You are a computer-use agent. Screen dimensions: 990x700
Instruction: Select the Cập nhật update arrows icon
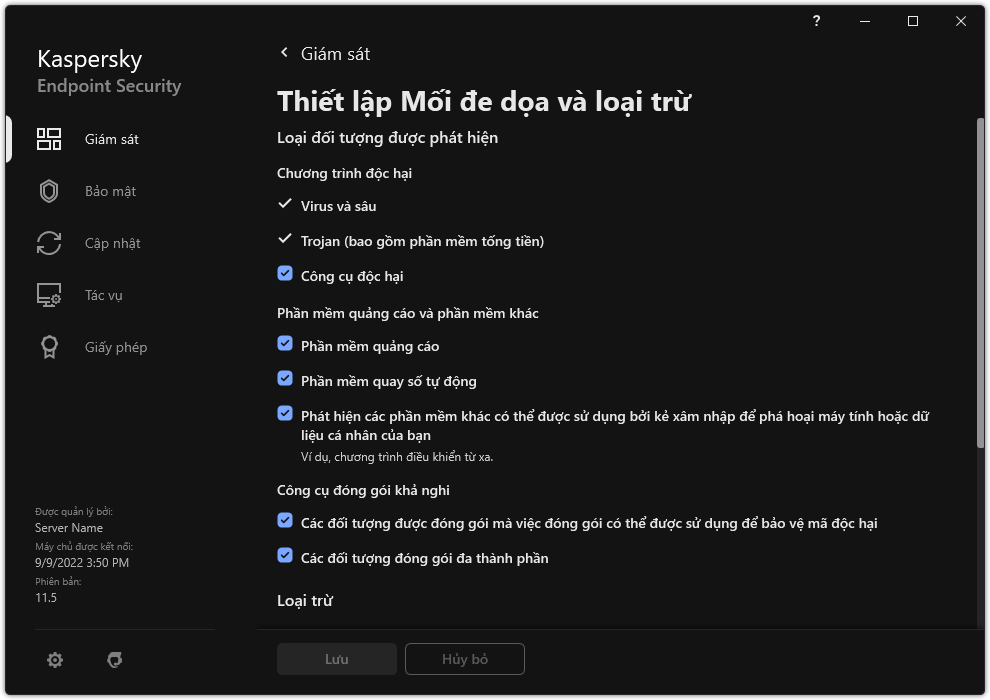click(49, 243)
